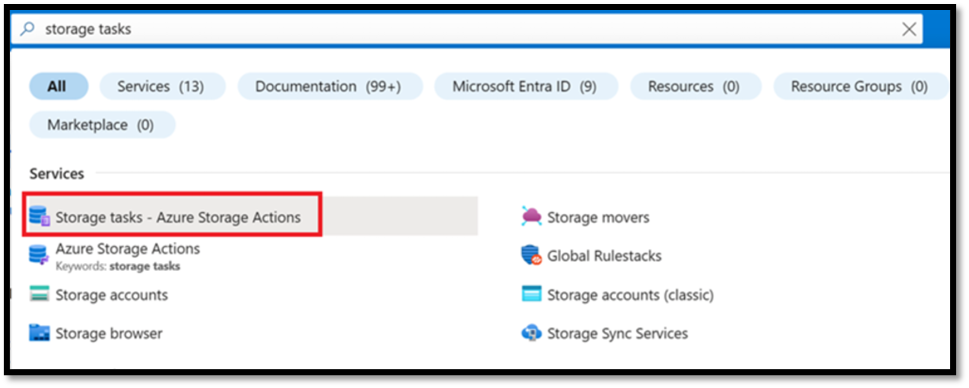Open Storage accounts service

(x=112, y=295)
